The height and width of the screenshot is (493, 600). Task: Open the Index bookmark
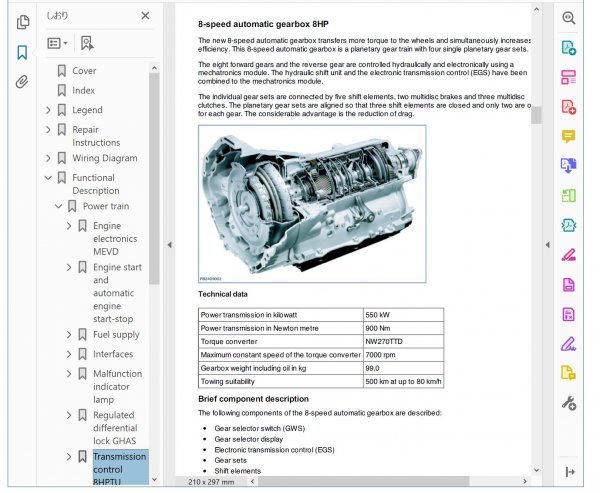(83, 90)
